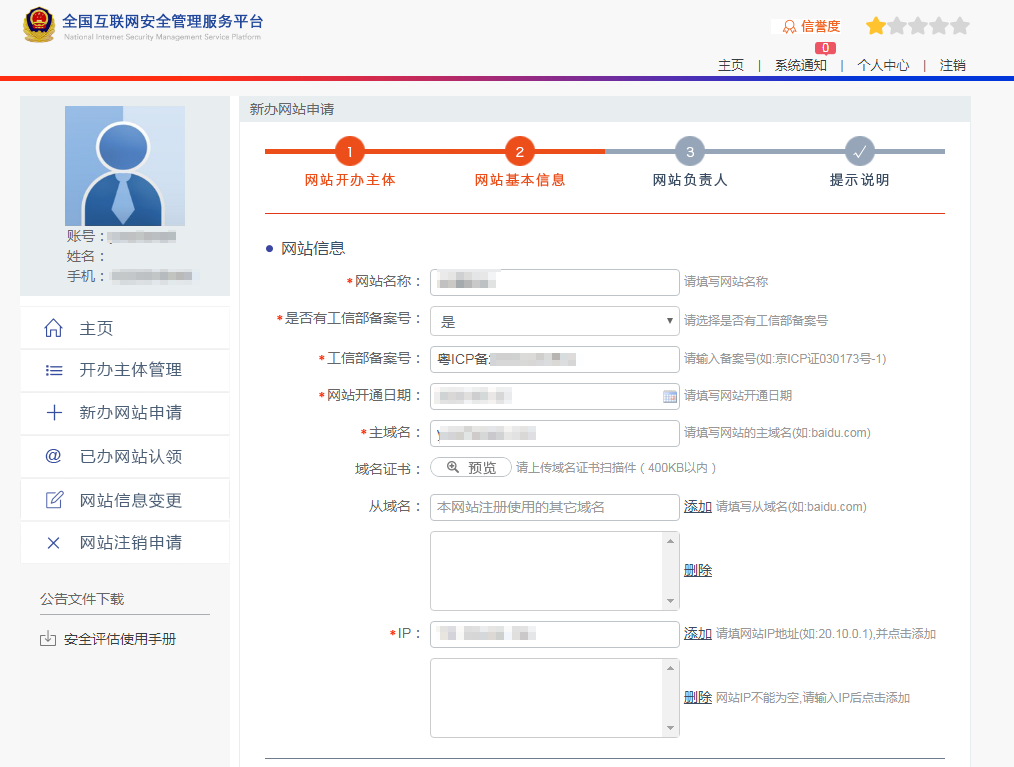This screenshot has width=1014, height=767.
Task: Go to 主页 in the sidebar menu
Action: coord(125,328)
